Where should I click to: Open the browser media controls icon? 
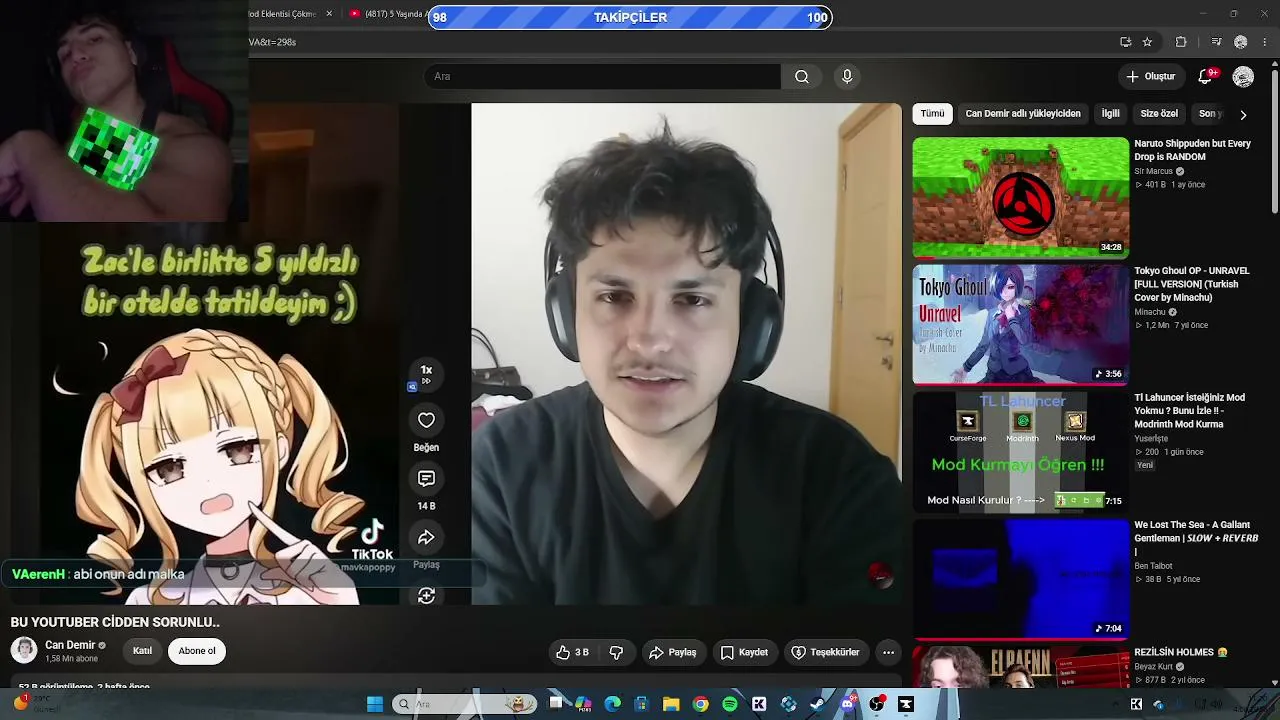pyautogui.click(x=1216, y=42)
